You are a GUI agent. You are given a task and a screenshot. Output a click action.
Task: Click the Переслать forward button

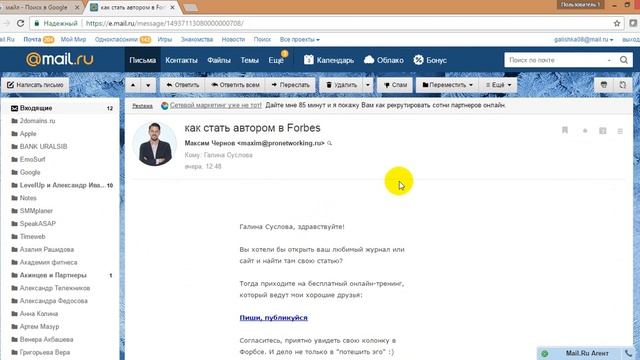pos(290,85)
